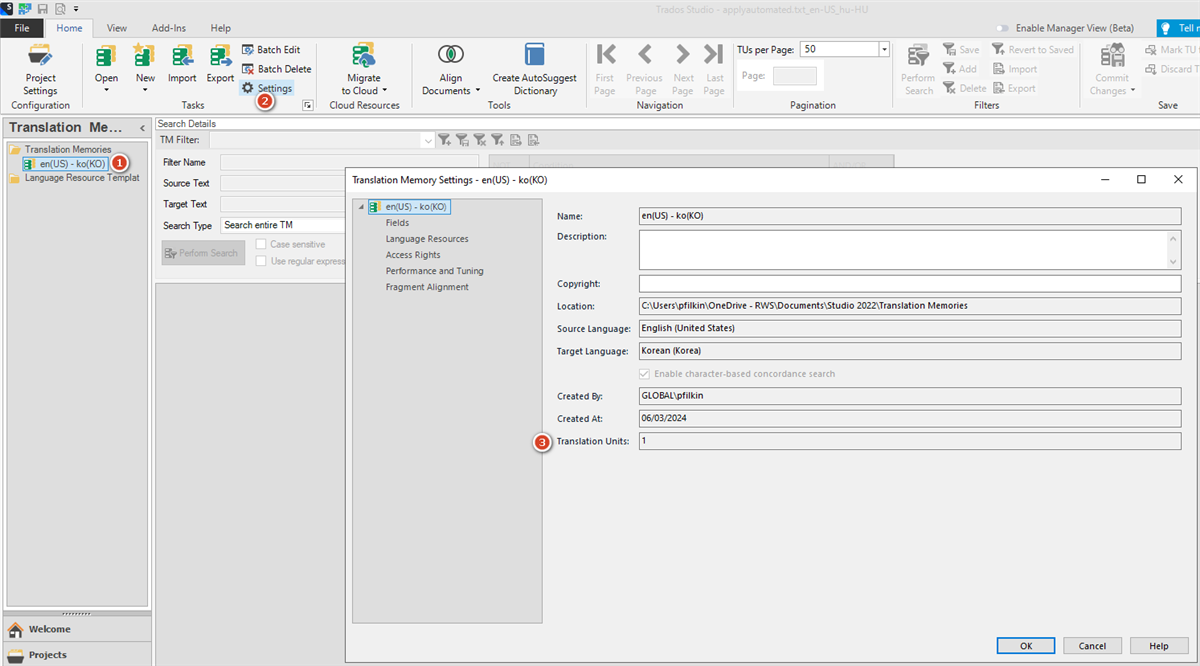Screen dimensions: 1200x666
Task: Click the Tasks group dialog launcher
Action: (x=308, y=105)
